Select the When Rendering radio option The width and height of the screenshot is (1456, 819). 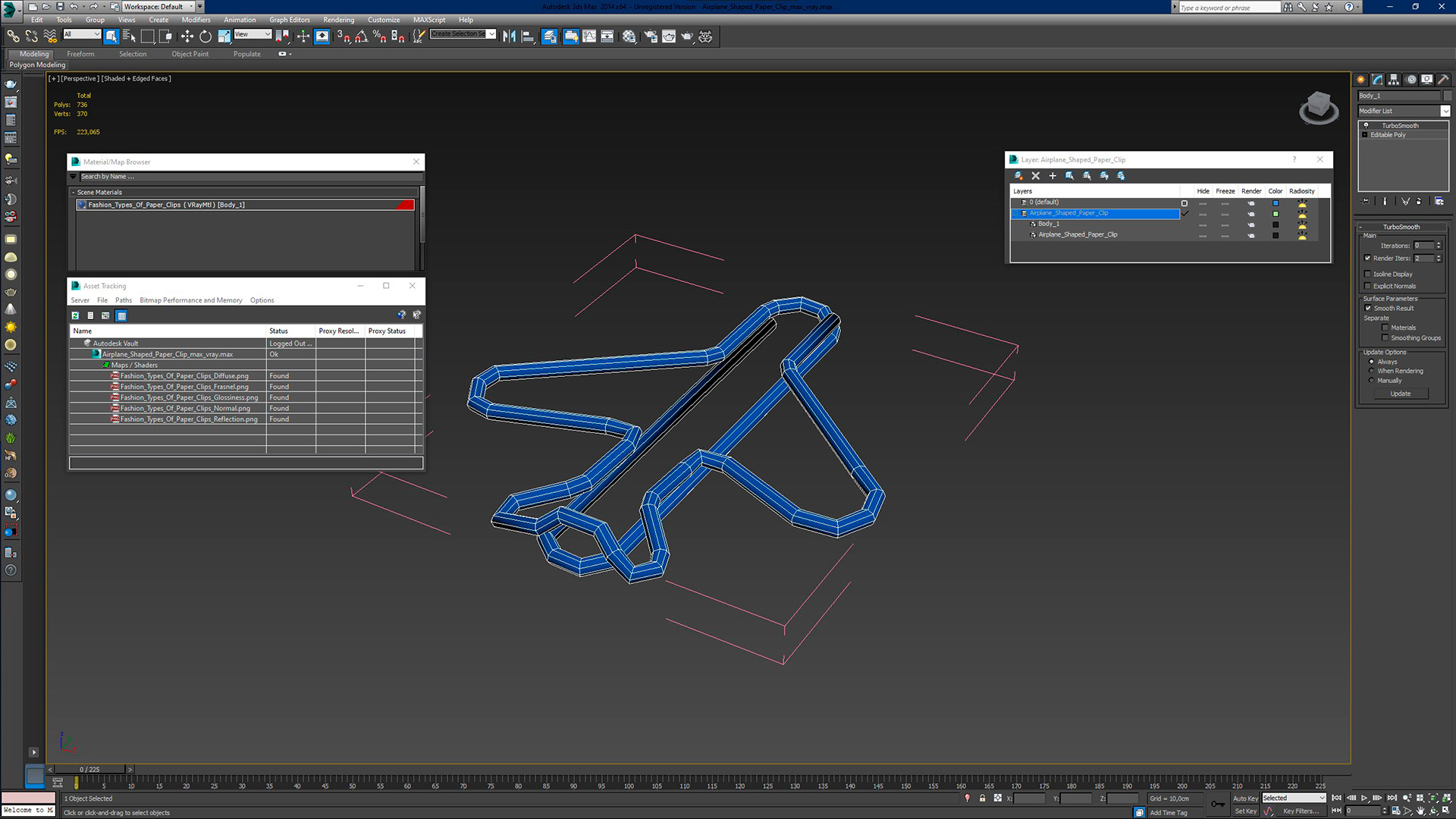pos(1371,371)
